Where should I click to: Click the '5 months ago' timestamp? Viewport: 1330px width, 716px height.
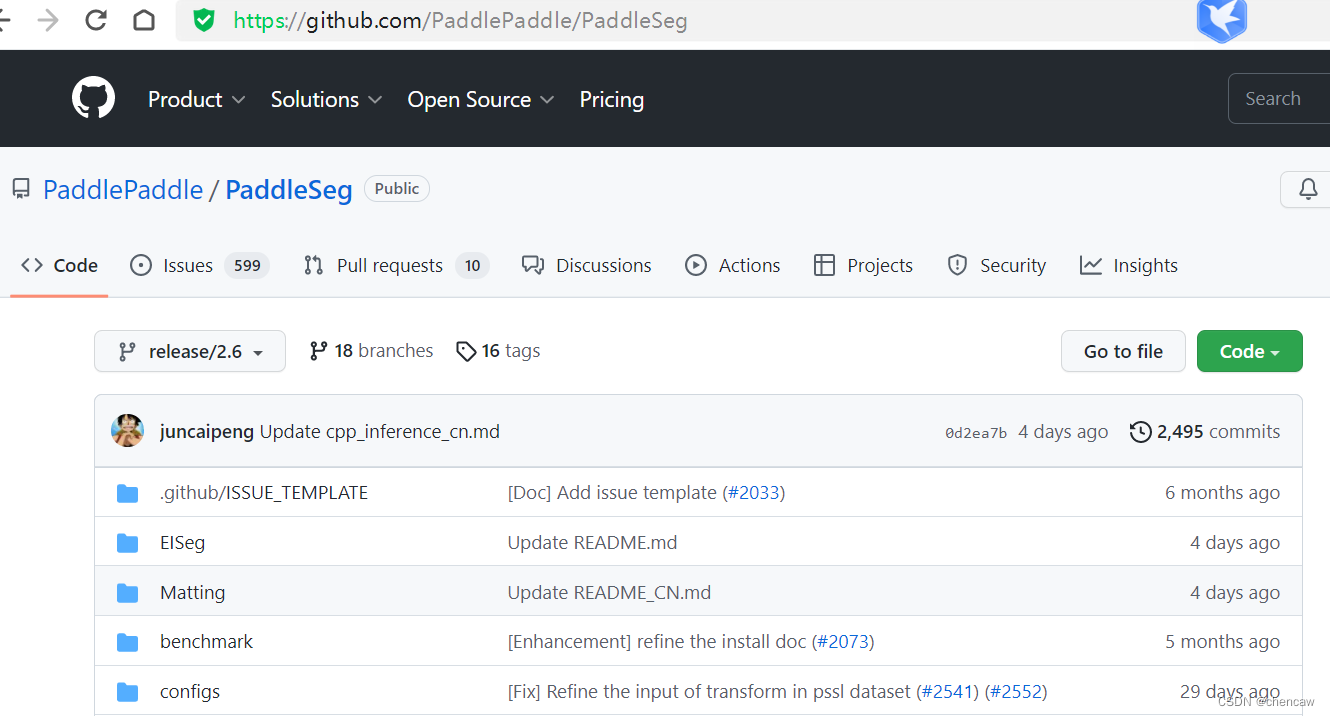pos(1222,642)
